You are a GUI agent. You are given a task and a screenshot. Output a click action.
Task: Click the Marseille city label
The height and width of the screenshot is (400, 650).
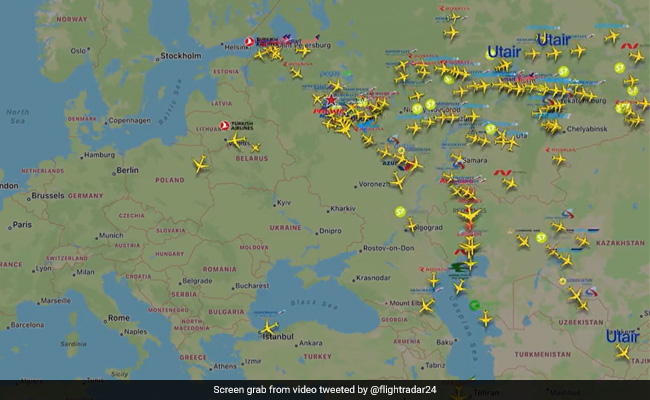click(56, 301)
